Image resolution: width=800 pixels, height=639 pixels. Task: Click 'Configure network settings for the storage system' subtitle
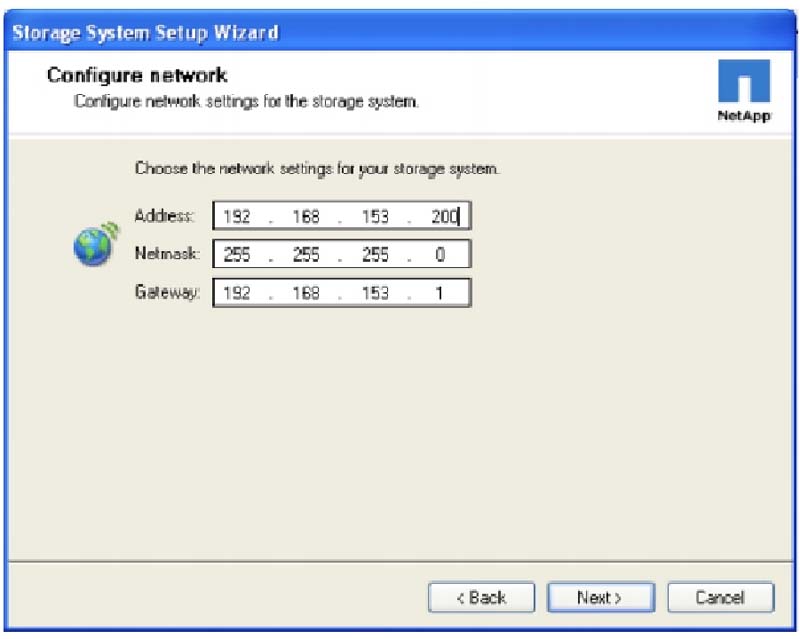(x=246, y=102)
